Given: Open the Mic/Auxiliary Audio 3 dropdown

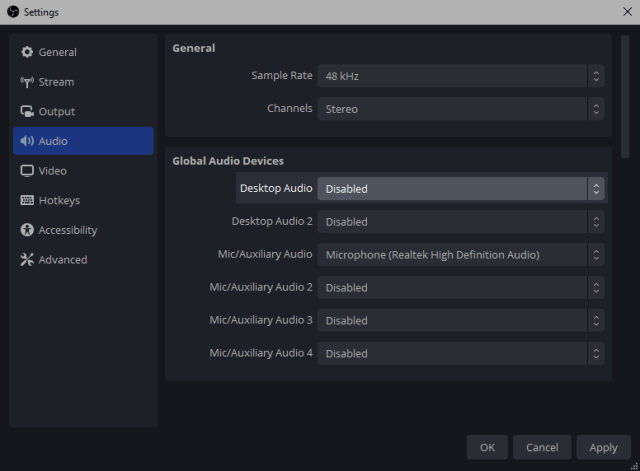Looking at the screenshot, I should [x=461, y=320].
